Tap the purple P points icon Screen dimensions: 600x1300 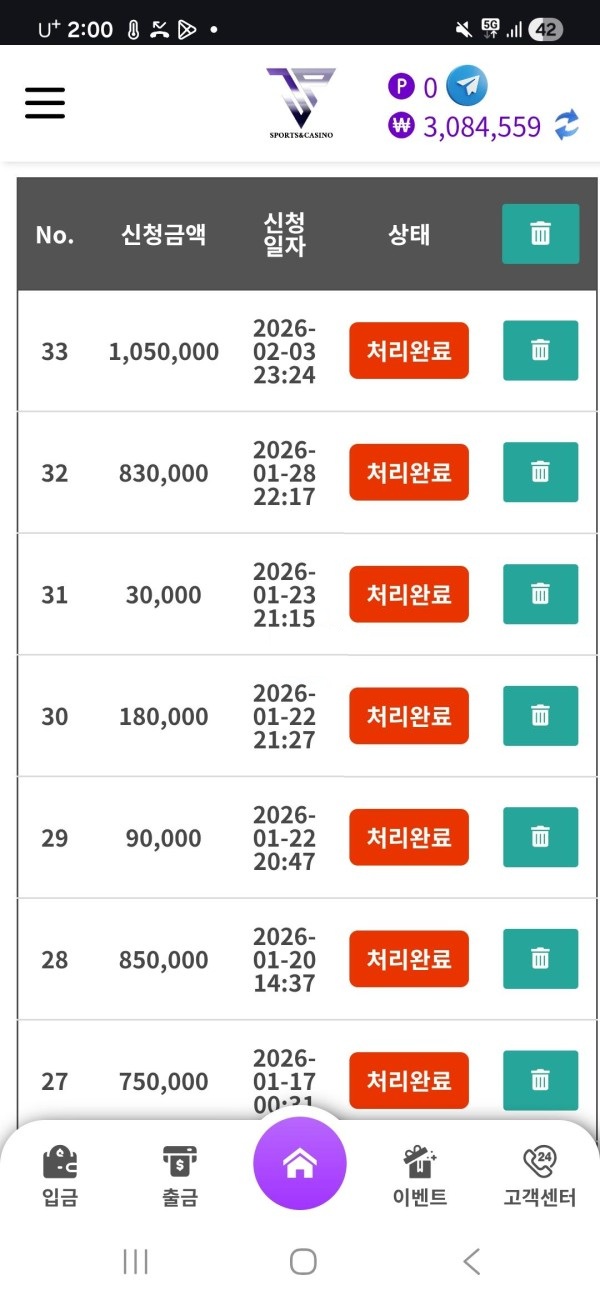401,87
